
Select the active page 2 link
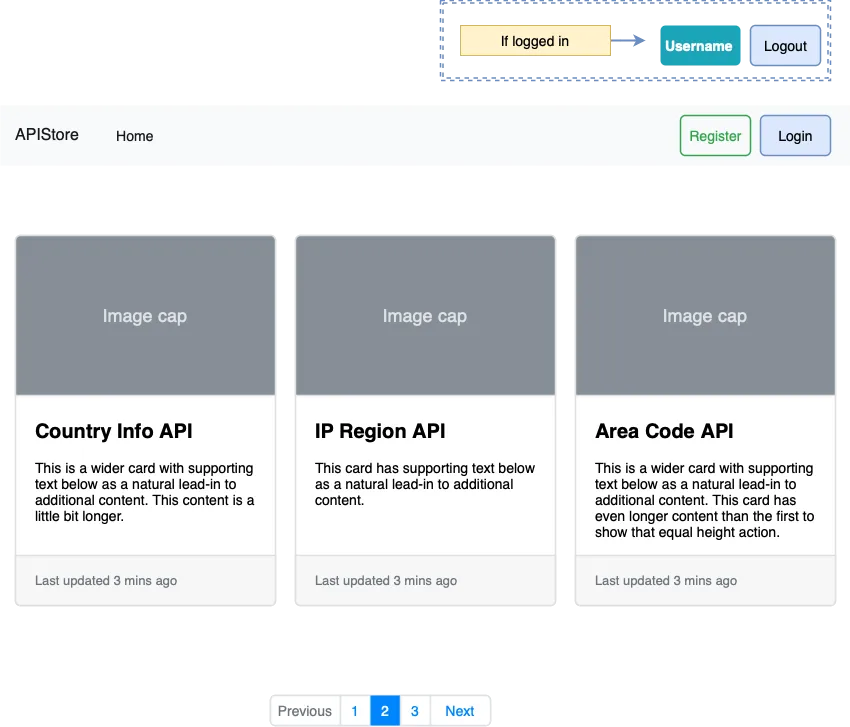tap(384, 711)
